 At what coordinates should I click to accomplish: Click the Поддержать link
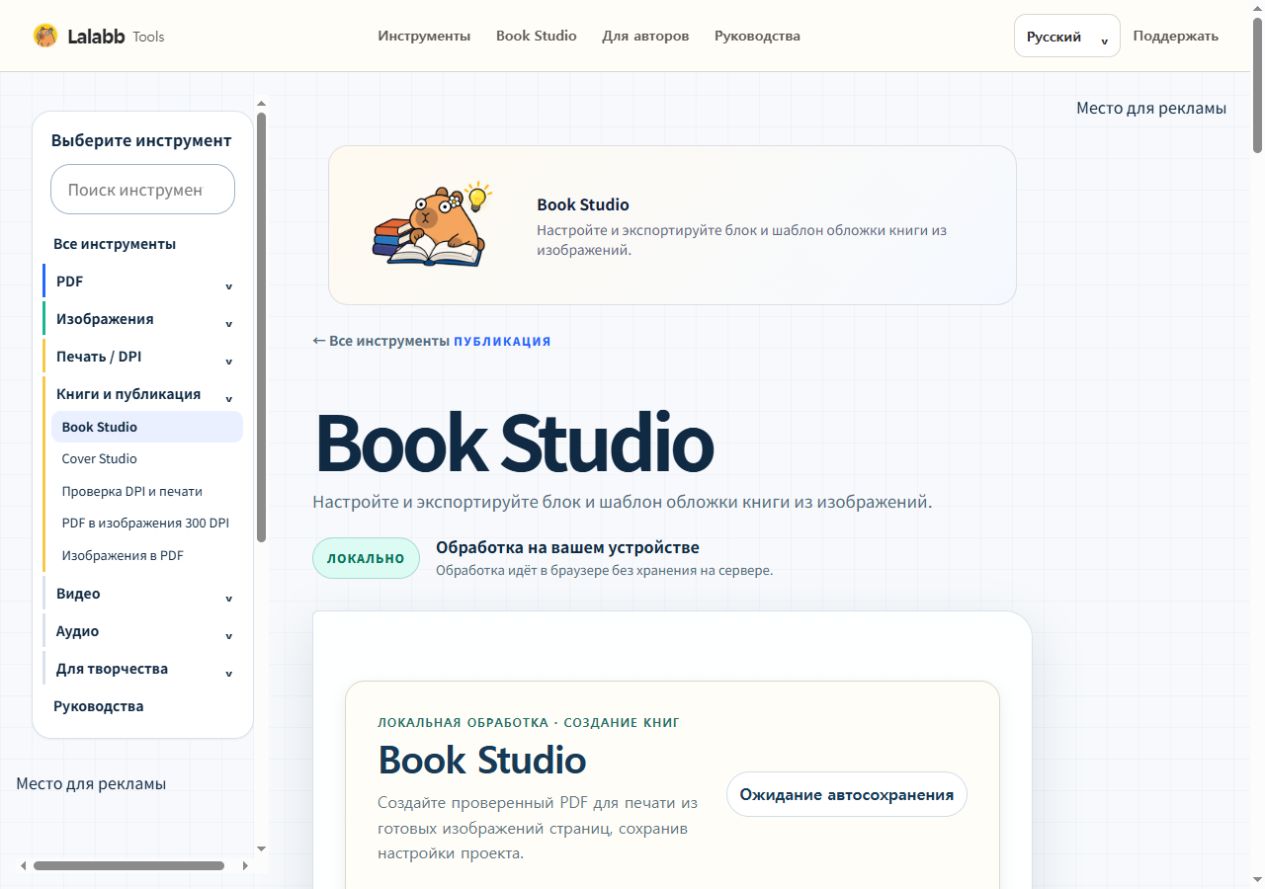pos(1175,36)
